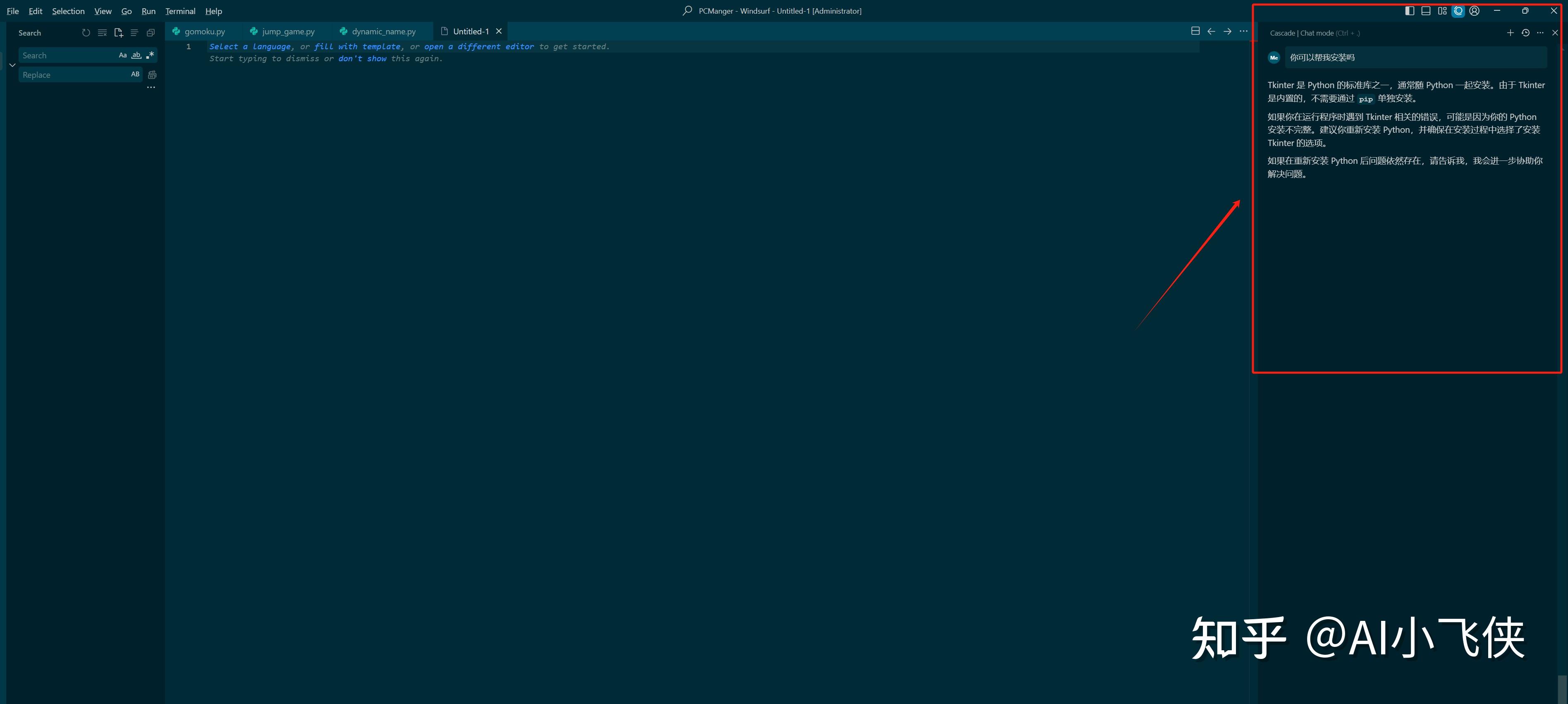Click the Clear Search Results icon
The height and width of the screenshot is (704, 1568).
(x=102, y=33)
